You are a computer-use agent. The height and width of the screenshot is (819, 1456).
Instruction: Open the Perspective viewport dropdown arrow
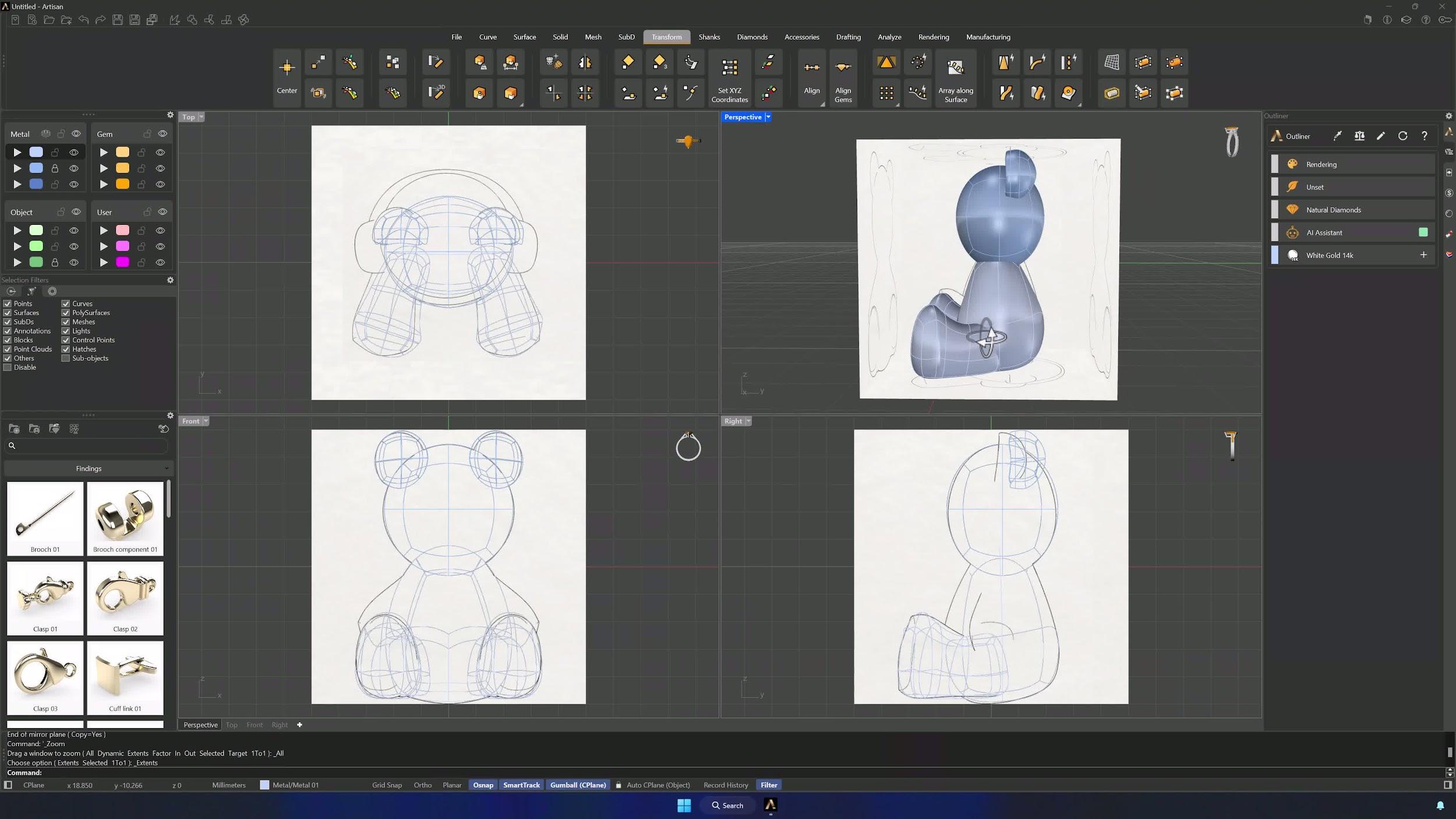tap(768, 117)
